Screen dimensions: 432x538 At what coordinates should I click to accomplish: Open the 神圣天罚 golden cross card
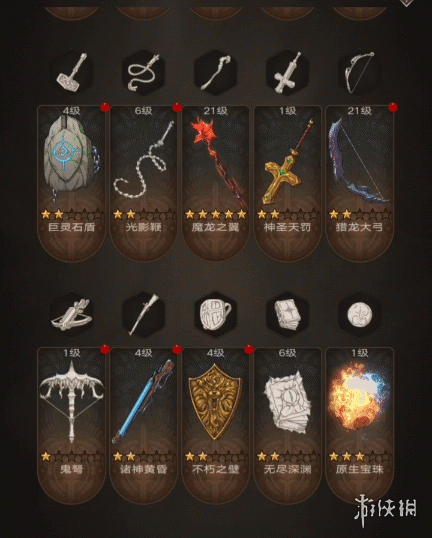tap(288, 183)
